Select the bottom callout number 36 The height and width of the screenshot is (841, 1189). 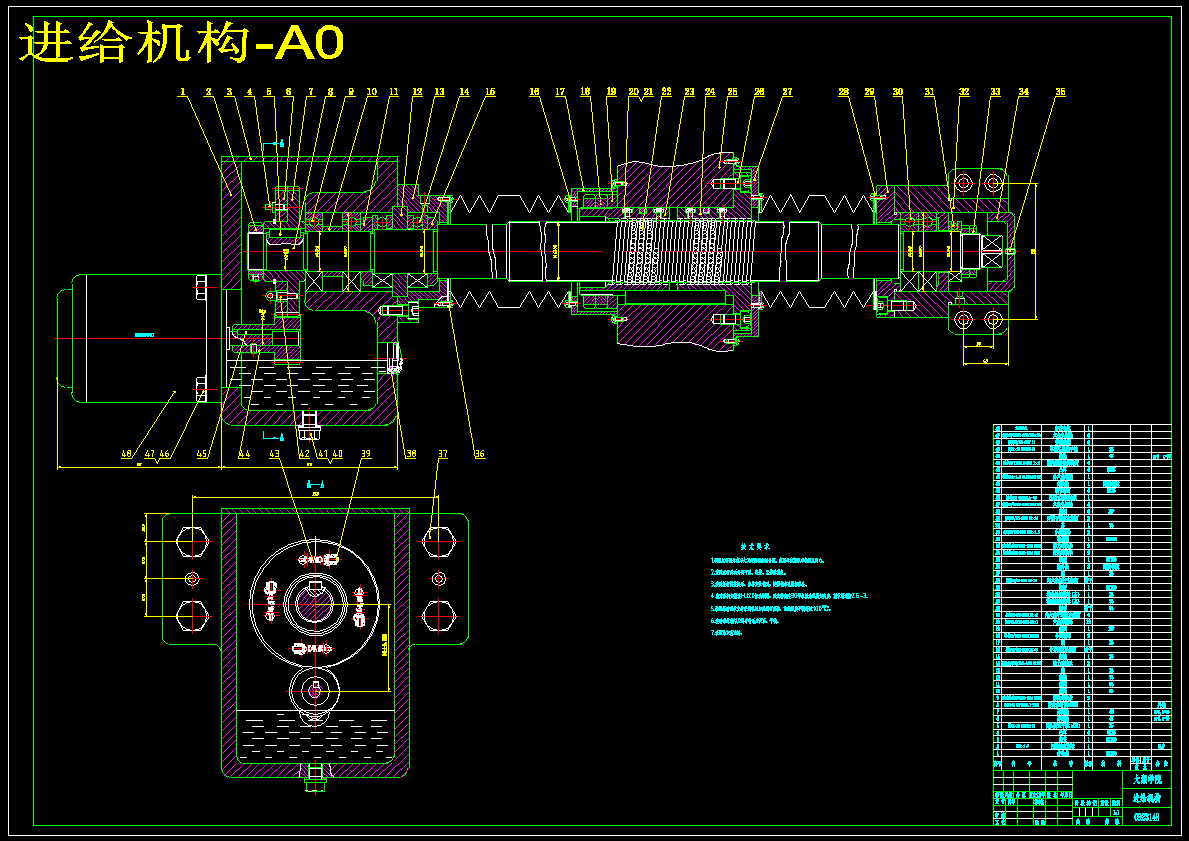point(479,455)
